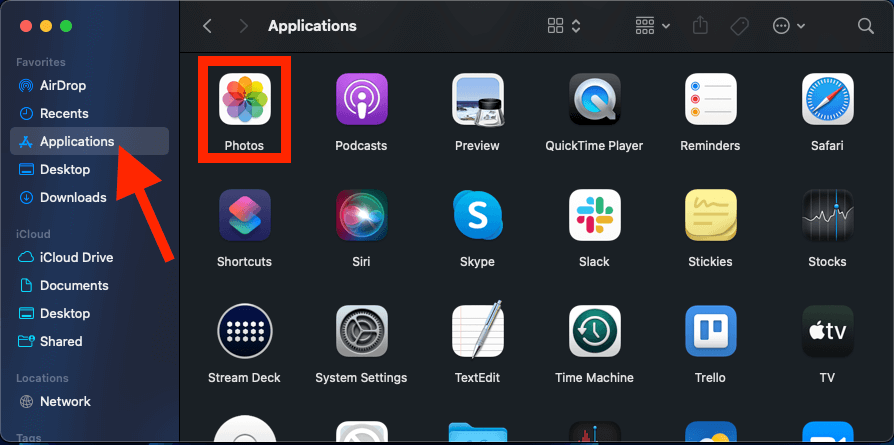Go back in Finder history
894x445 pixels.
click(x=208, y=26)
